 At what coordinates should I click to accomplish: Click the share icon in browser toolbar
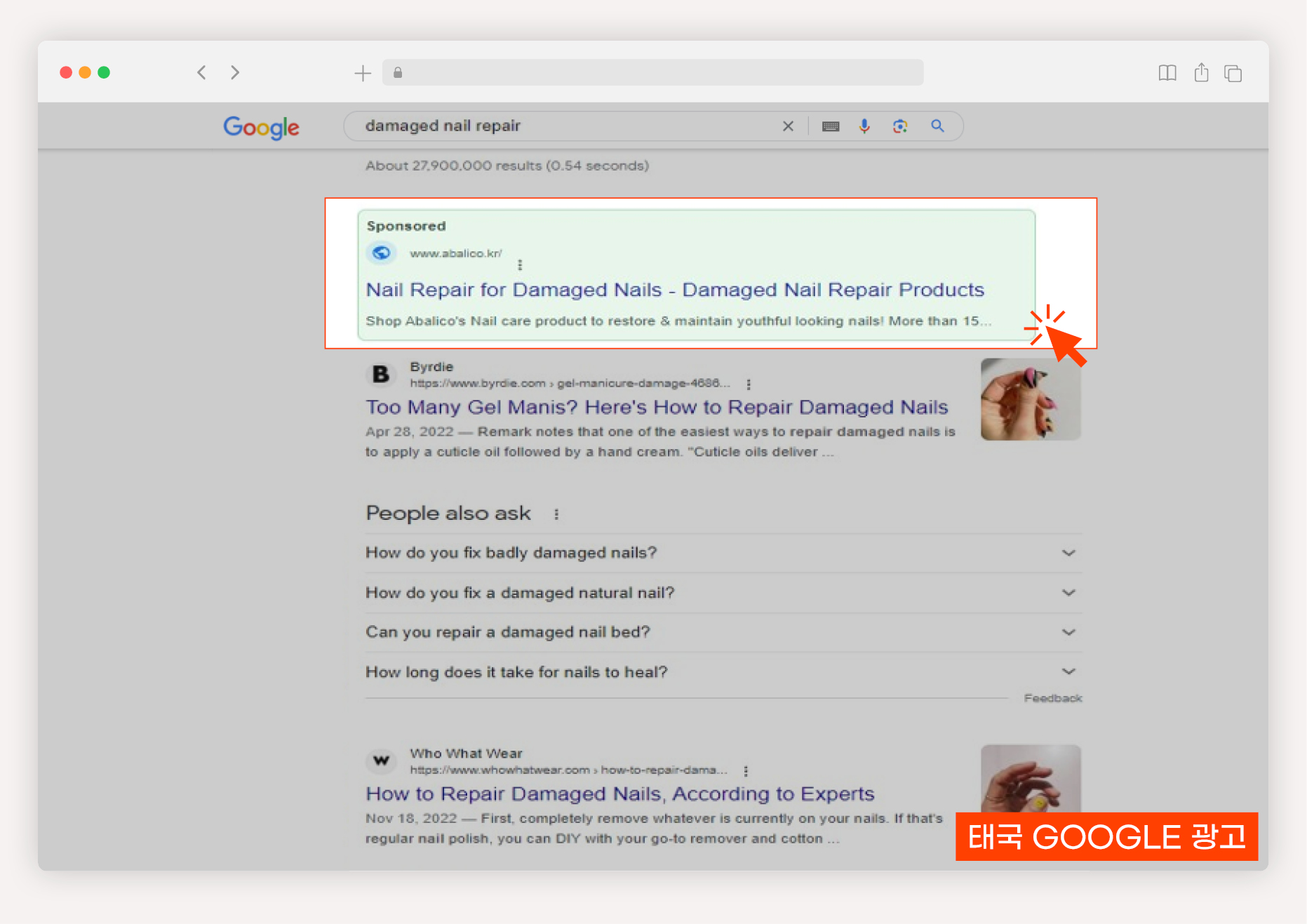[x=1202, y=72]
